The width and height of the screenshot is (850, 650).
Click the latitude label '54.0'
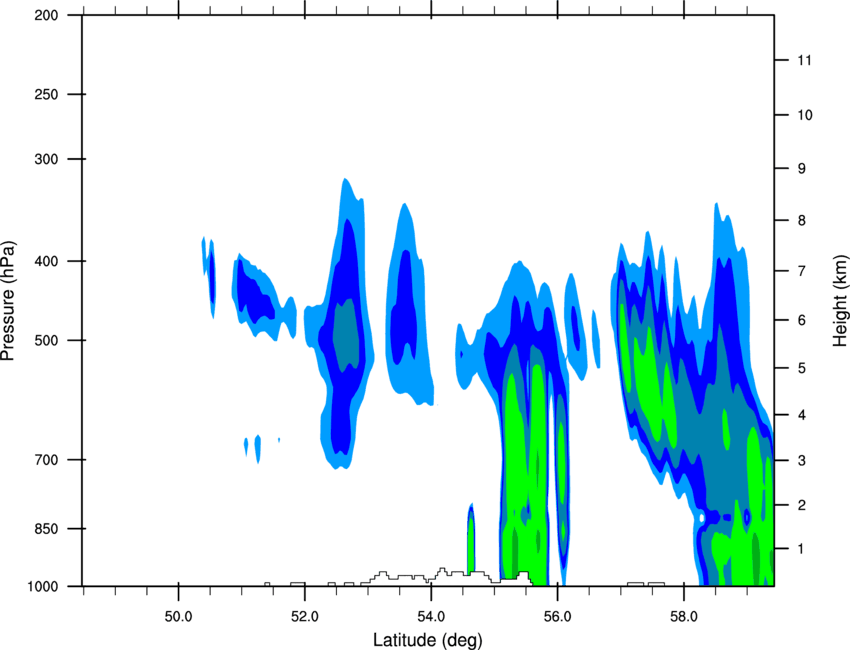point(432,617)
